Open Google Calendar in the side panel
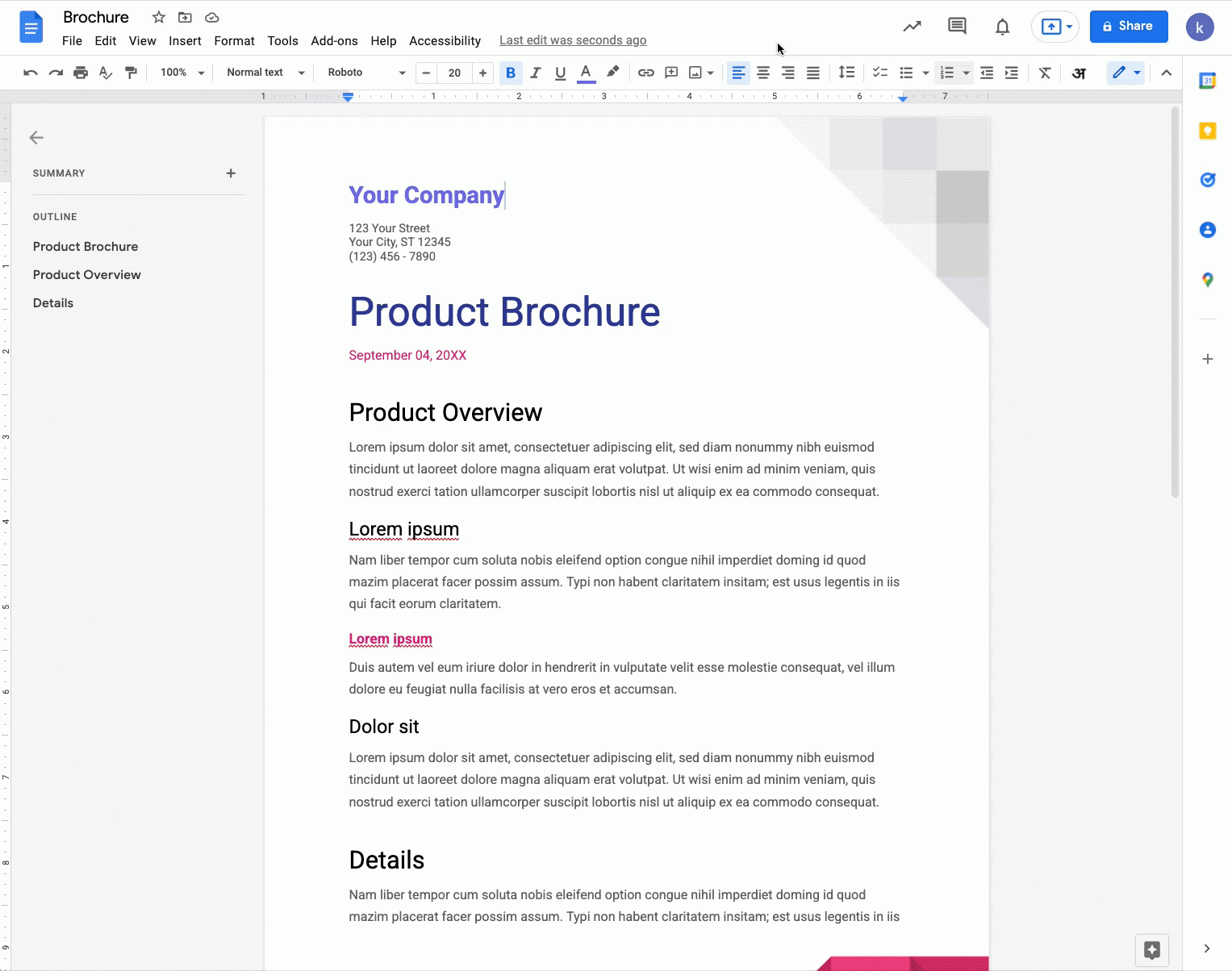The image size is (1232, 971). point(1207,80)
